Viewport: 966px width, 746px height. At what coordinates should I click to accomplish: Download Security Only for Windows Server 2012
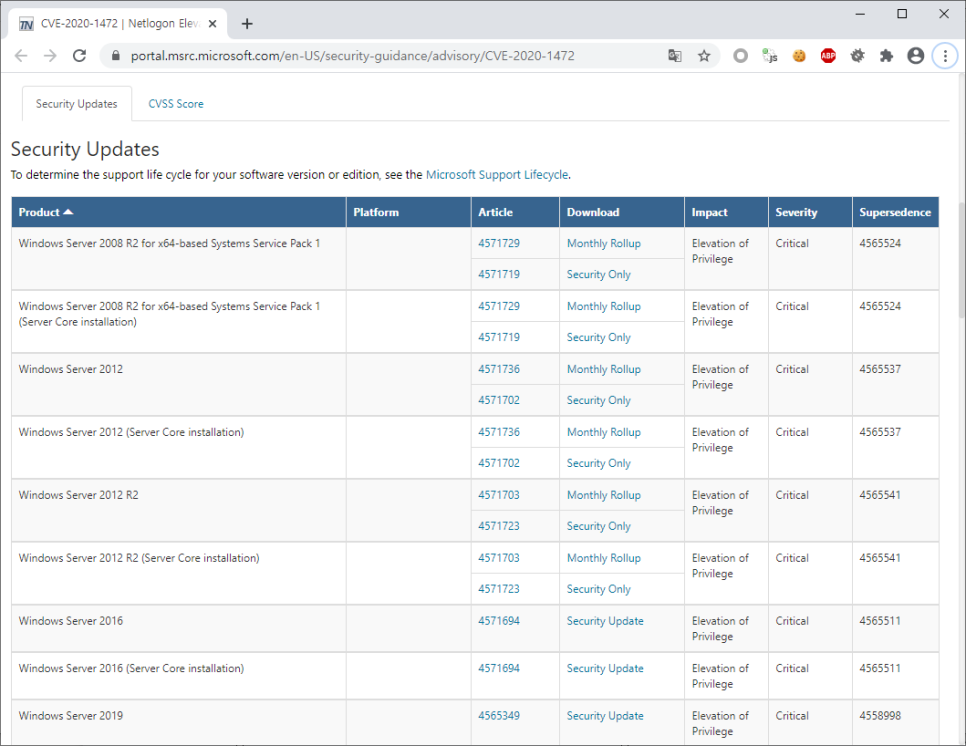point(599,400)
